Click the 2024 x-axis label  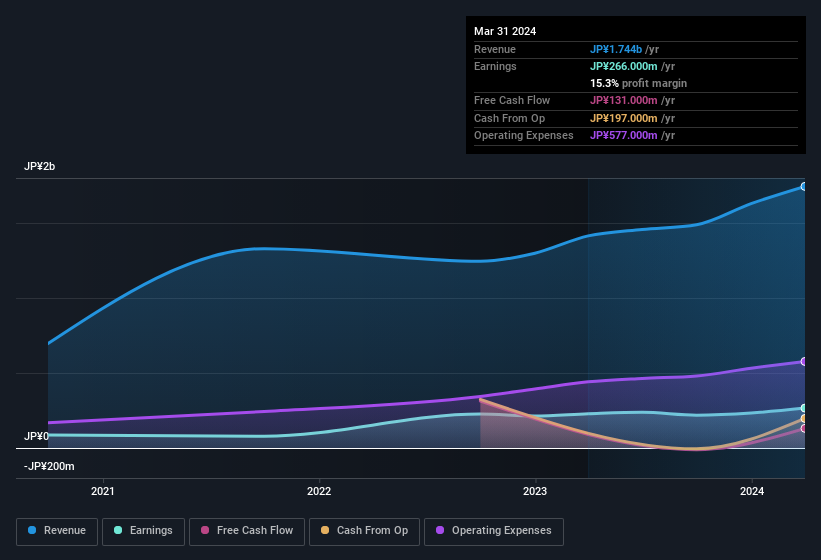coord(752,491)
